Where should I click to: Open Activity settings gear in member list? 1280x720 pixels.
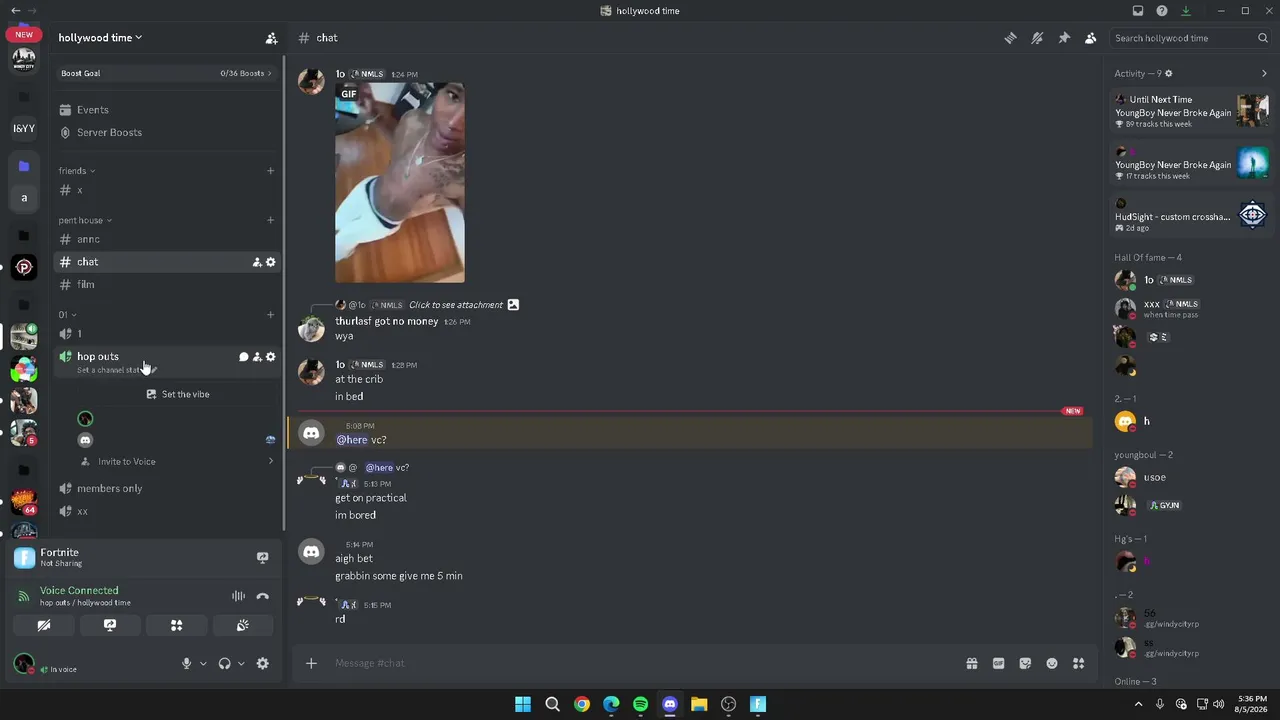tap(1168, 73)
